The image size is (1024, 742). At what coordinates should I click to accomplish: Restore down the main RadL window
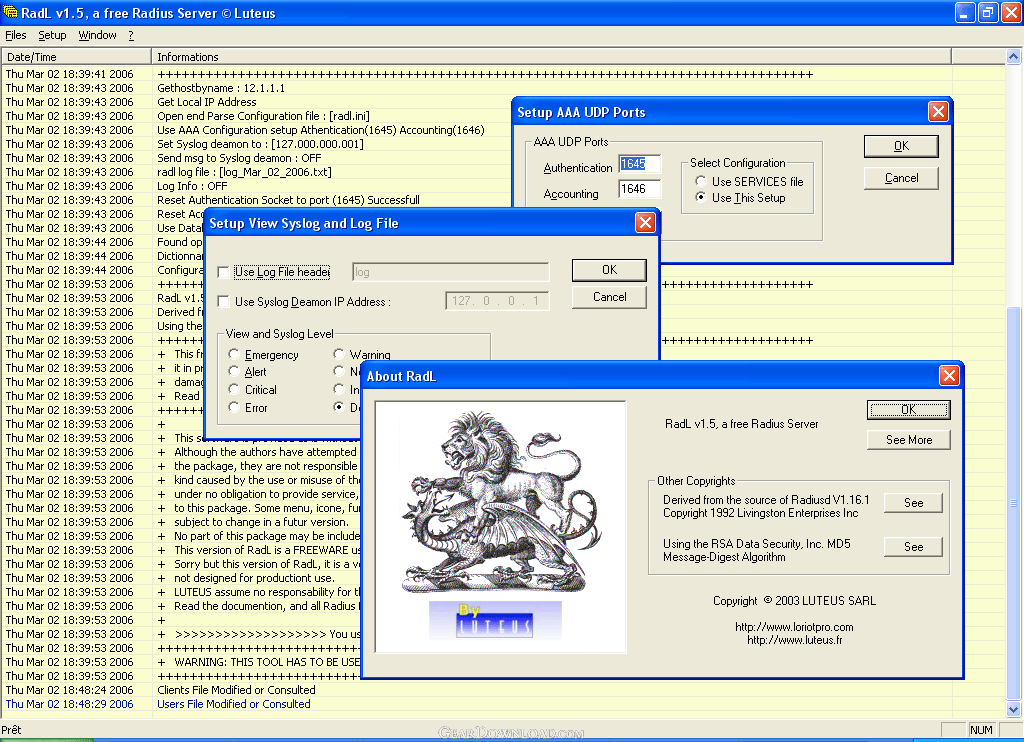(989, 12)
